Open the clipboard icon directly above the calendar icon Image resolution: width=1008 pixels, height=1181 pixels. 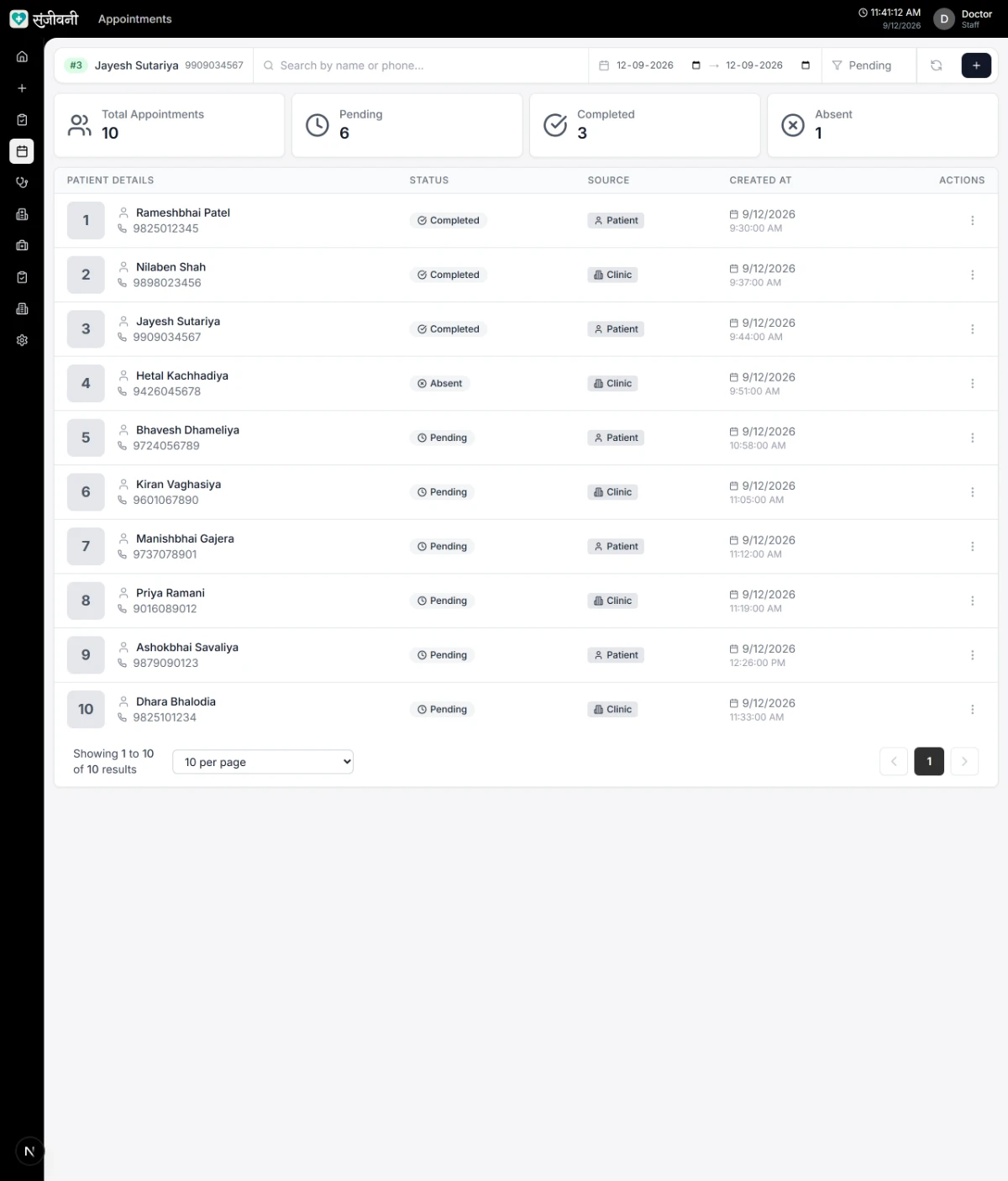point(22,120)
